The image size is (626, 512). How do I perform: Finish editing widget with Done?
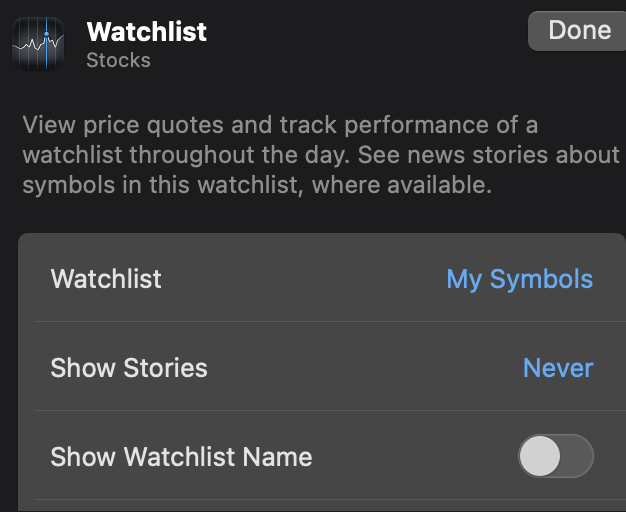(x=579, y=31)
